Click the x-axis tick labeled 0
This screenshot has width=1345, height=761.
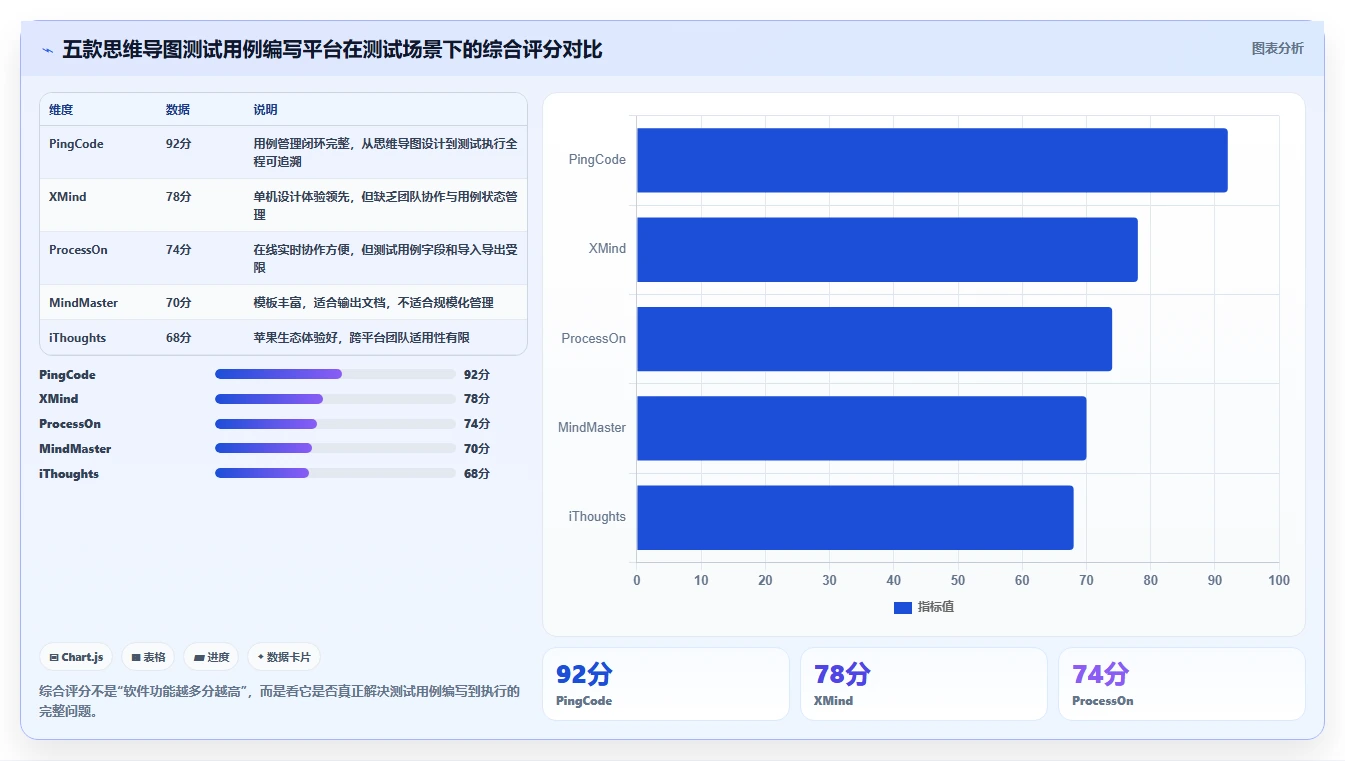point(637,580)
